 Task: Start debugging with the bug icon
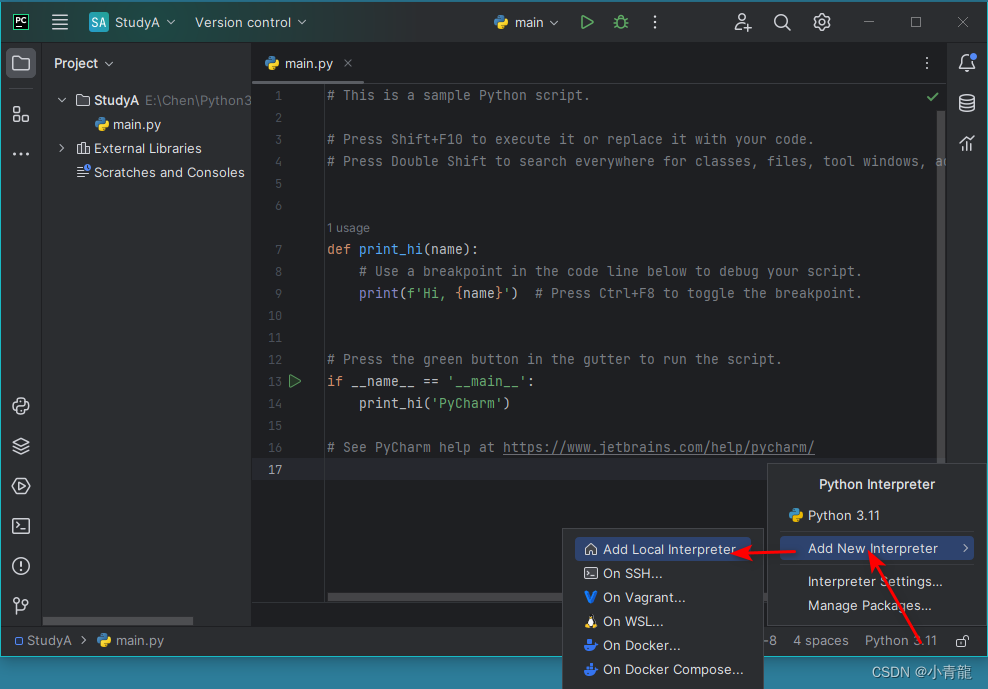[621, 22]
